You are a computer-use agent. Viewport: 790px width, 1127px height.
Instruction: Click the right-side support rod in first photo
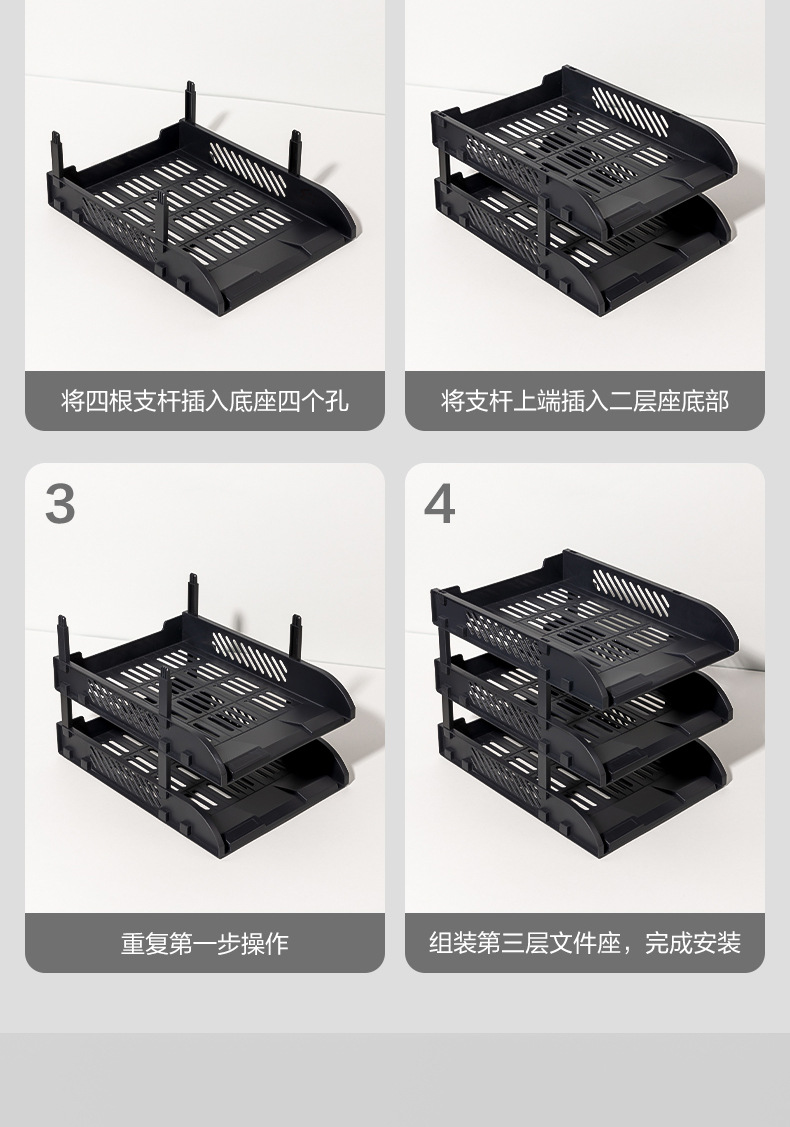click(x=295, y=152)
